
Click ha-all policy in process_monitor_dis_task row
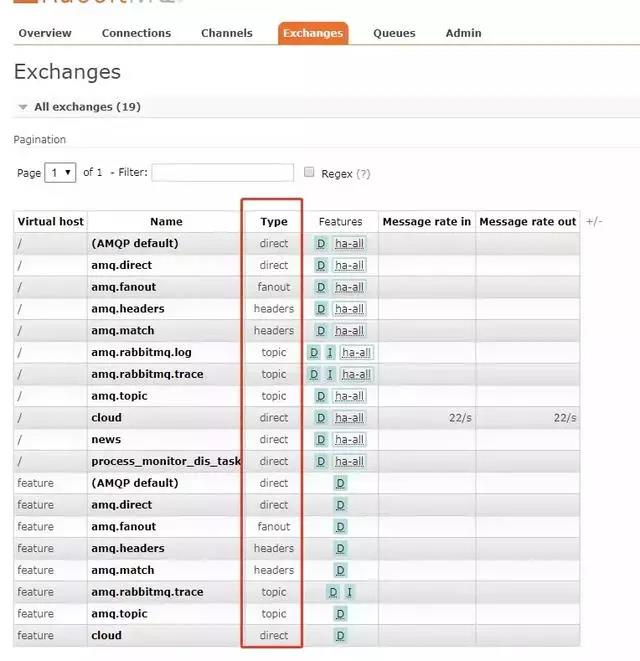349,461
